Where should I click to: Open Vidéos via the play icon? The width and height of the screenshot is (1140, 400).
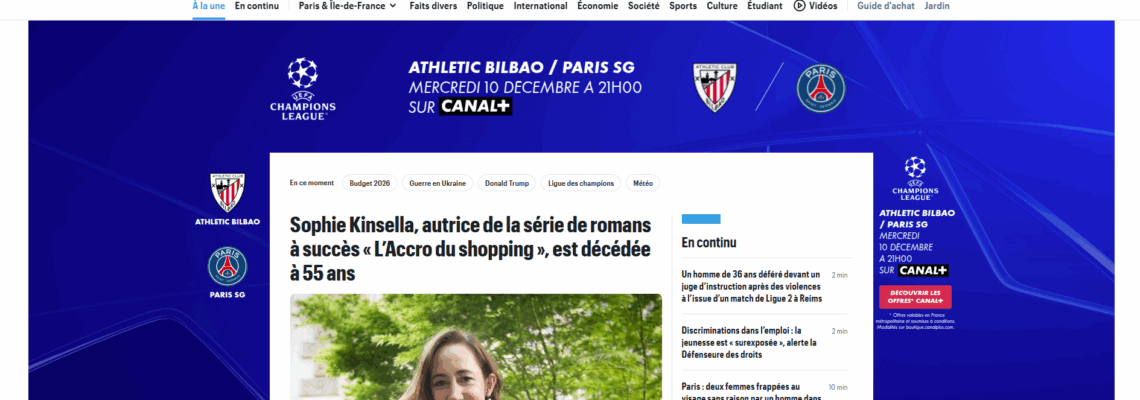(x=800, y=6)
